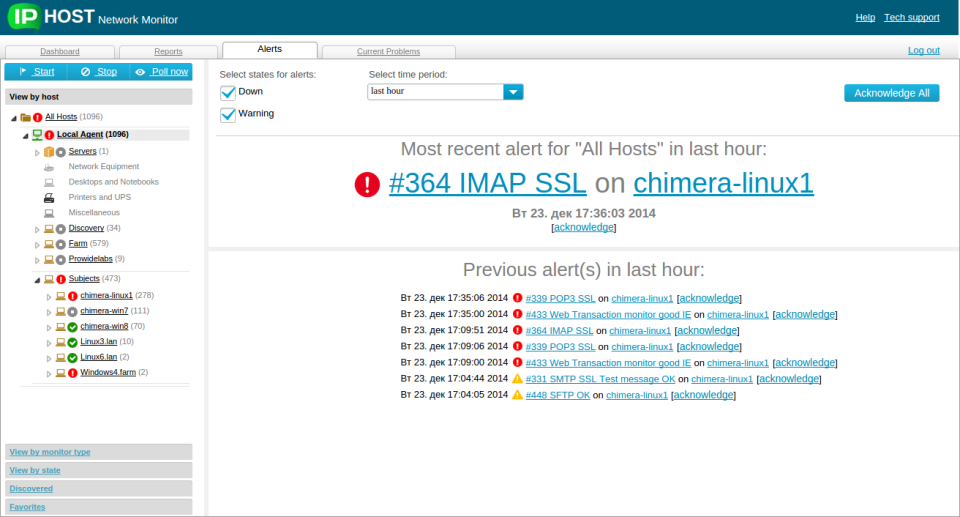Screen dimensions: 960x517
Task: Click the green computer icon for Local Agent
Action: 37,135
